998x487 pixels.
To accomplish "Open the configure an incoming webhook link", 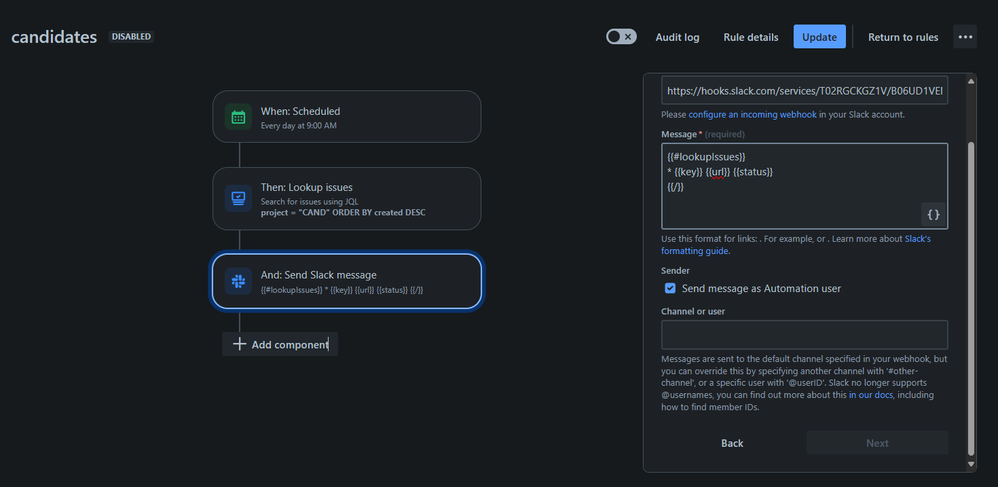I will 752,115.
